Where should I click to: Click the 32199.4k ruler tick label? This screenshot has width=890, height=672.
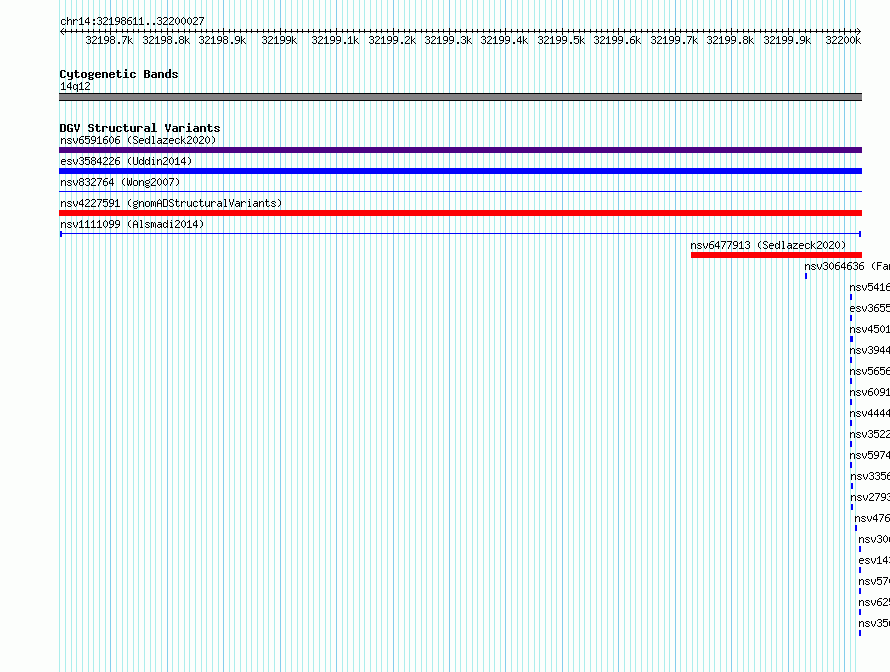click(x=505, y=40)
